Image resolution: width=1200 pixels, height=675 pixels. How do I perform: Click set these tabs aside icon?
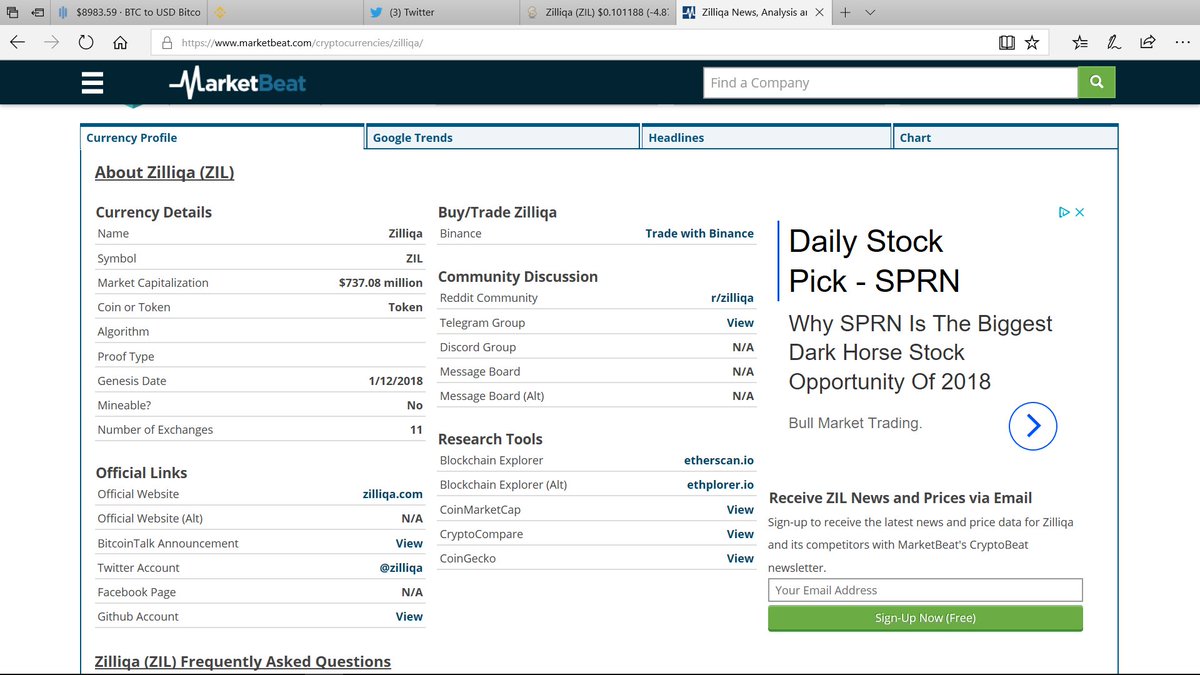37,12
